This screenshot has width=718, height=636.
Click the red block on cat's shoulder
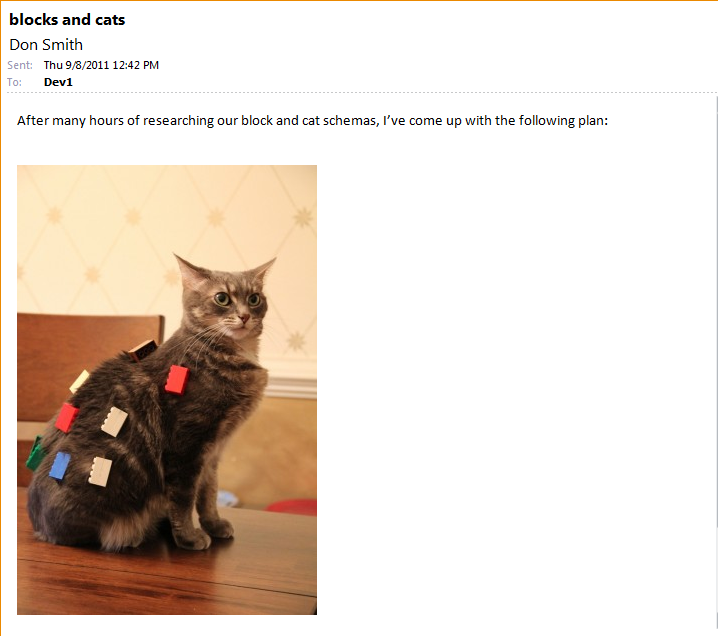click(x=177, y=380)
